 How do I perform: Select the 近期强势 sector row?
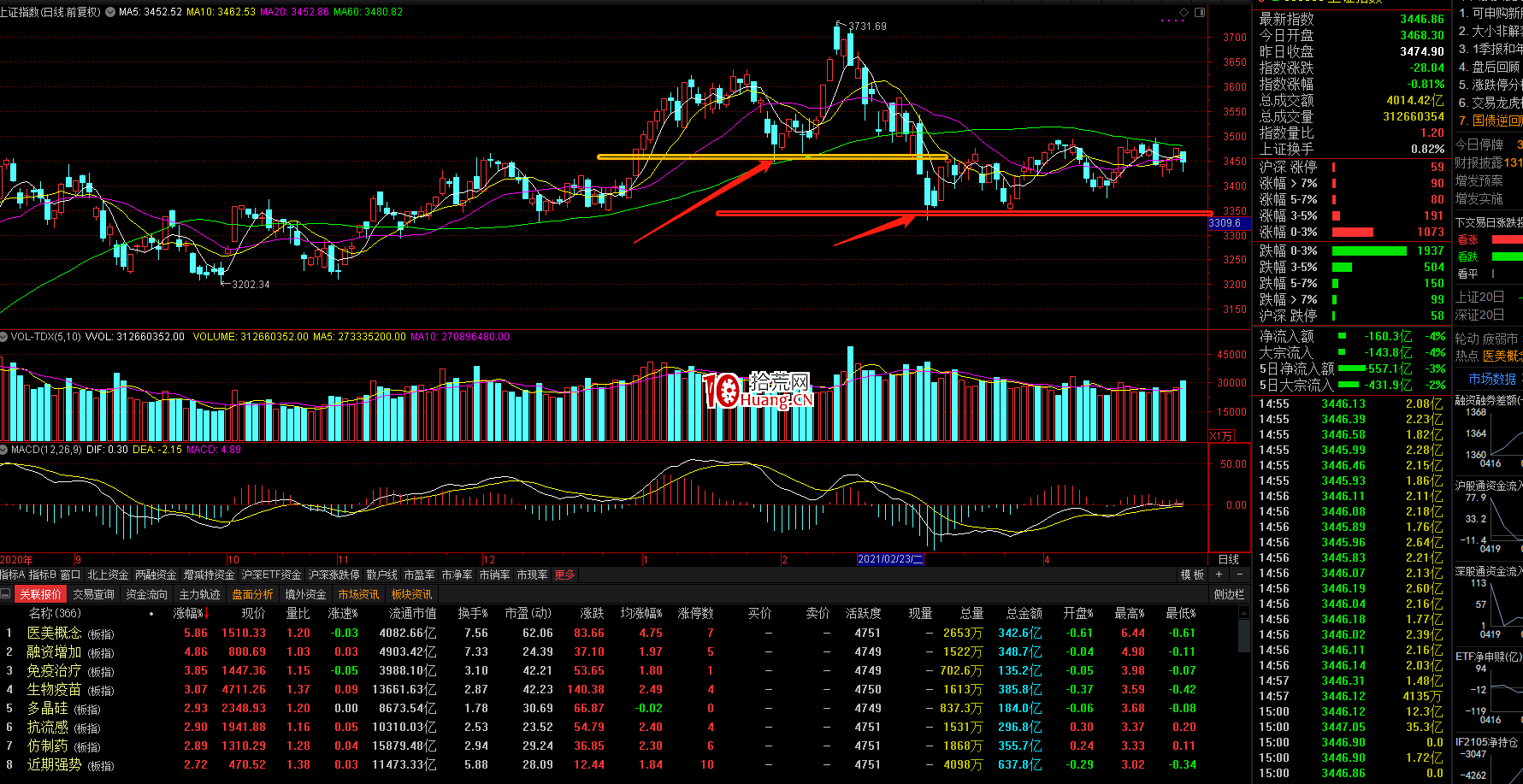620,764
